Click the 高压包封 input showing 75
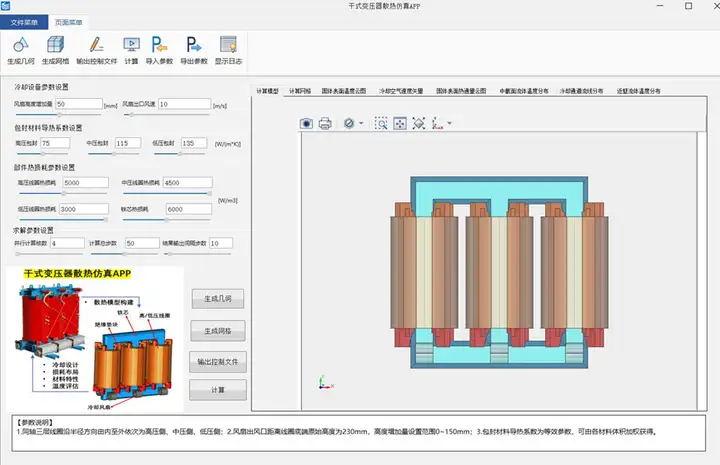 click(x=55, y=143)
